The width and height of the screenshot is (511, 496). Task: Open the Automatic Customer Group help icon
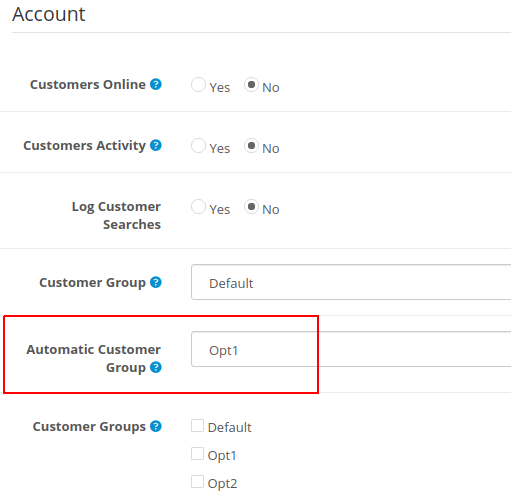(x=156, y=367)
